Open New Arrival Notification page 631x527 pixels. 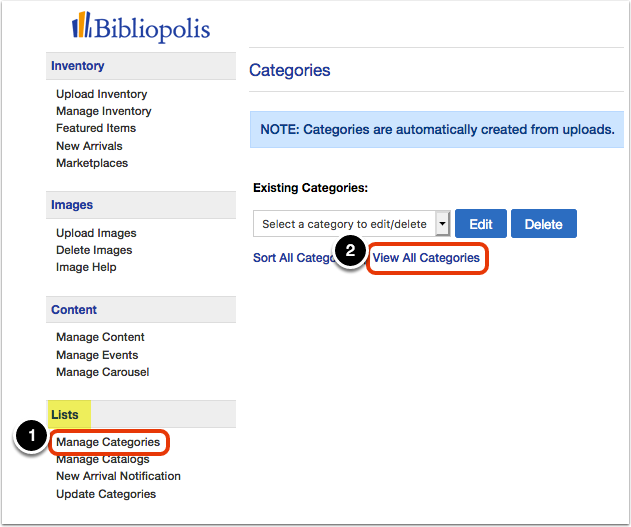coord(118,476)
